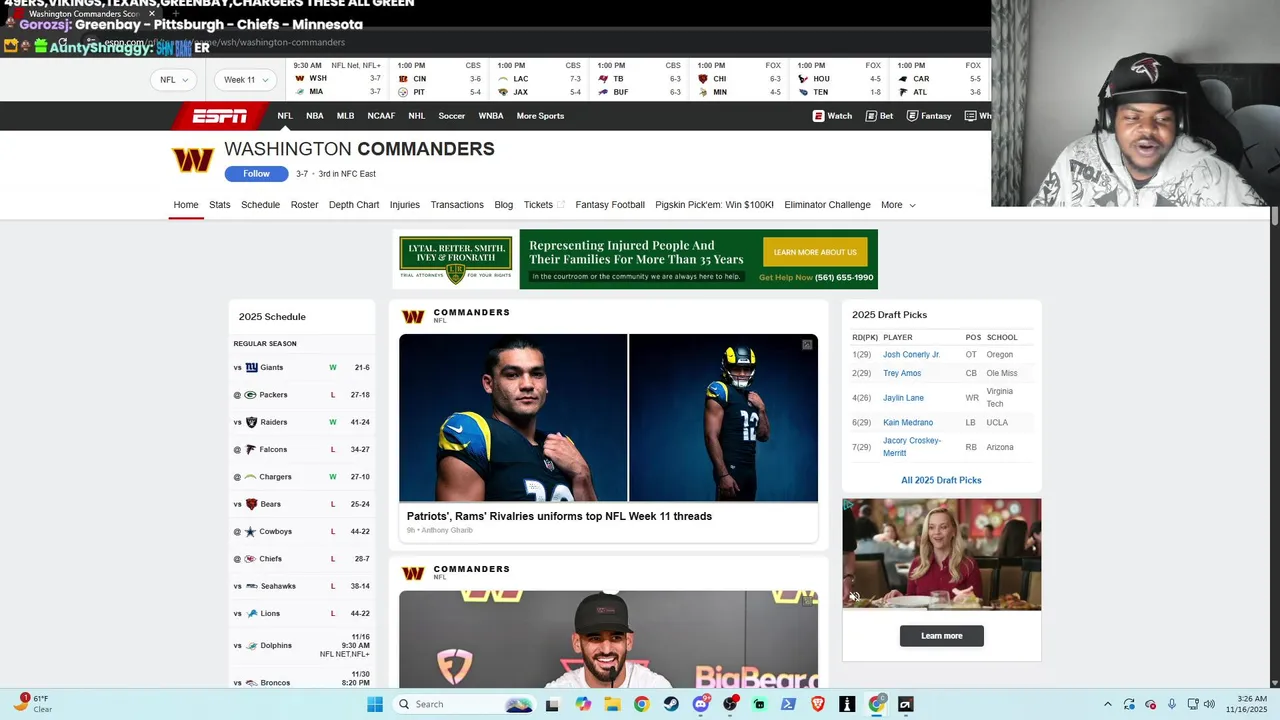This screenshot has height=720, width=1280.
Task: Click the Falcons logo in schedule
Action: [x=251, y=450]
